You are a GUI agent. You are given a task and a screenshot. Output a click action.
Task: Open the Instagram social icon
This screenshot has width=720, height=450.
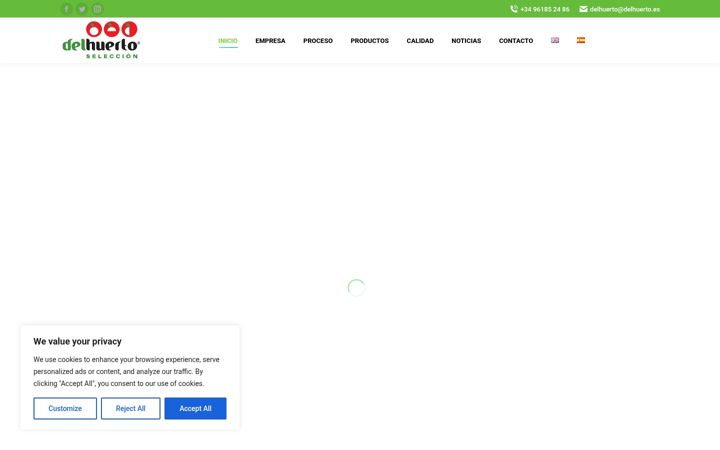[x=97, y=9]
